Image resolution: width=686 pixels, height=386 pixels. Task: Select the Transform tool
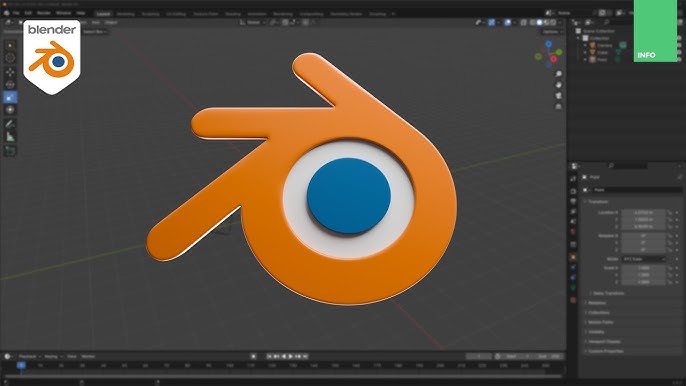[10, 110]
